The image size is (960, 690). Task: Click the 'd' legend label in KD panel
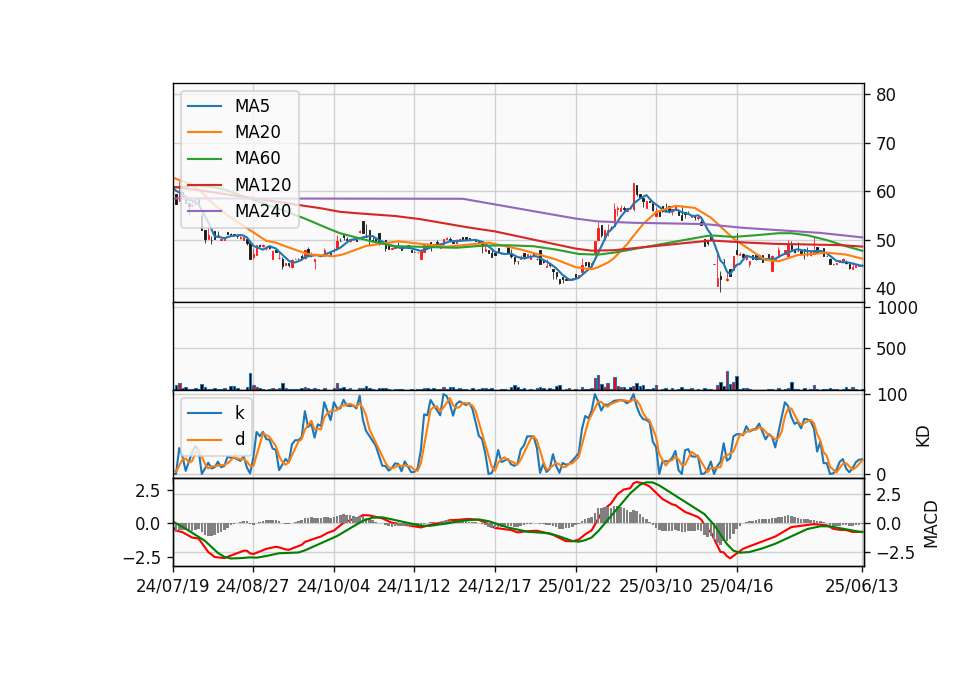tap(239, 439)
